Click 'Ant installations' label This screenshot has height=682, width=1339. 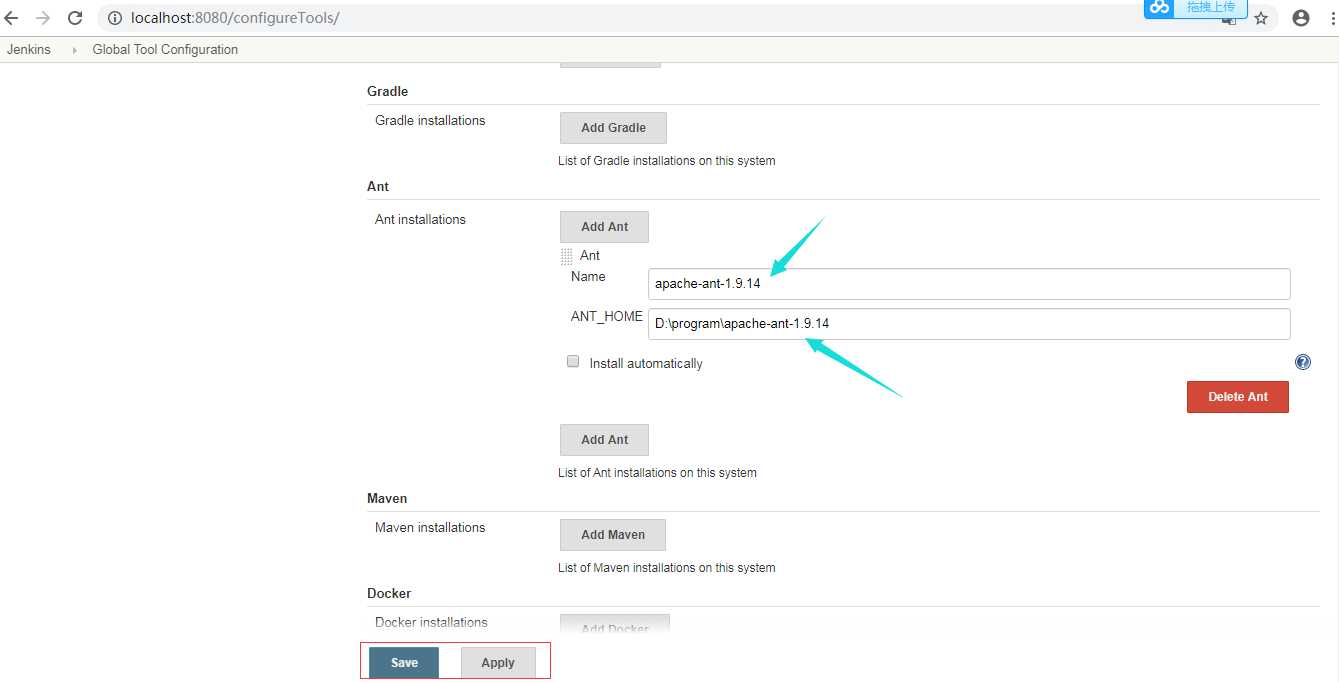coord(420,220)
